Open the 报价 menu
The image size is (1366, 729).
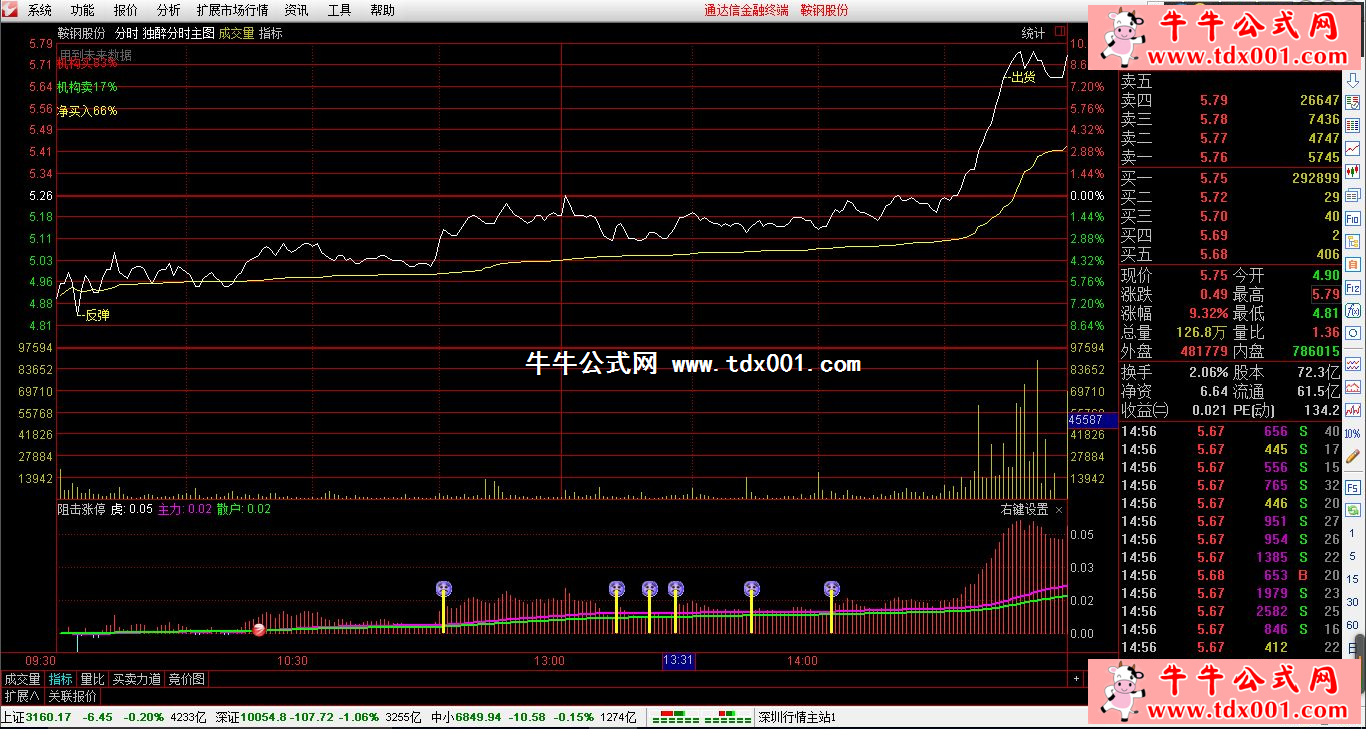[x=125, y=10]
